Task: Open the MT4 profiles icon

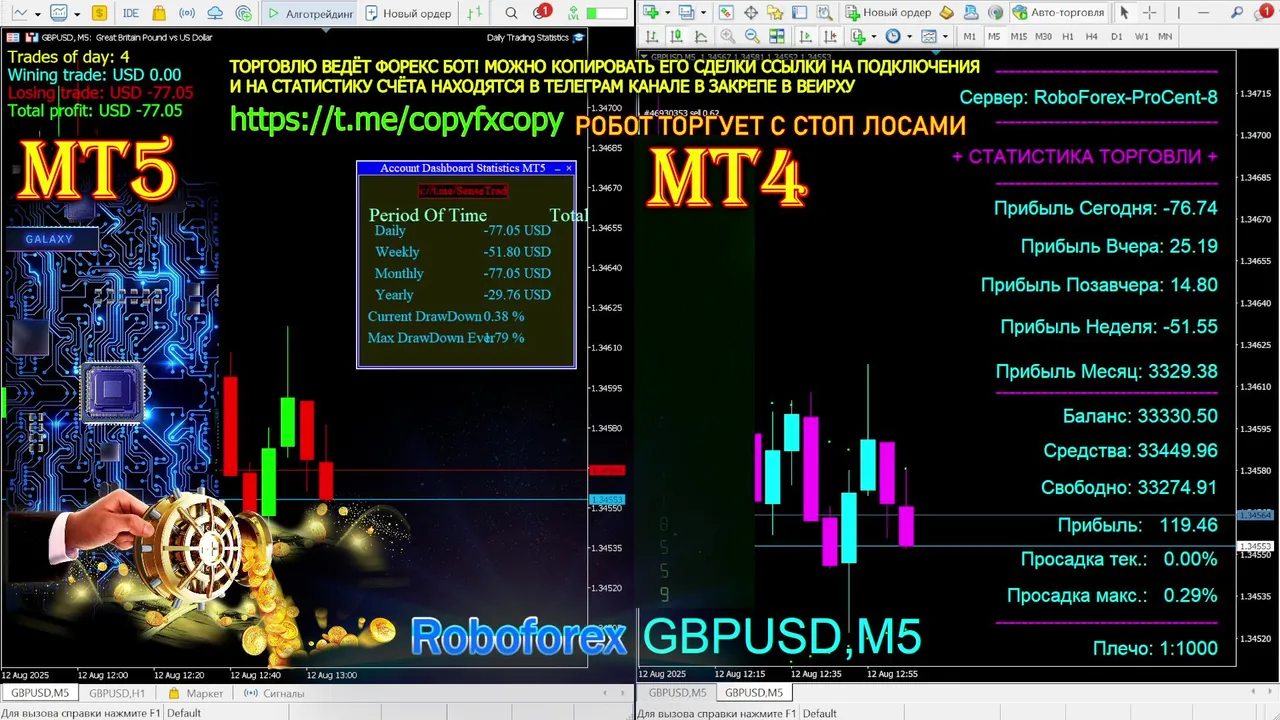Action: click(686, 12)
